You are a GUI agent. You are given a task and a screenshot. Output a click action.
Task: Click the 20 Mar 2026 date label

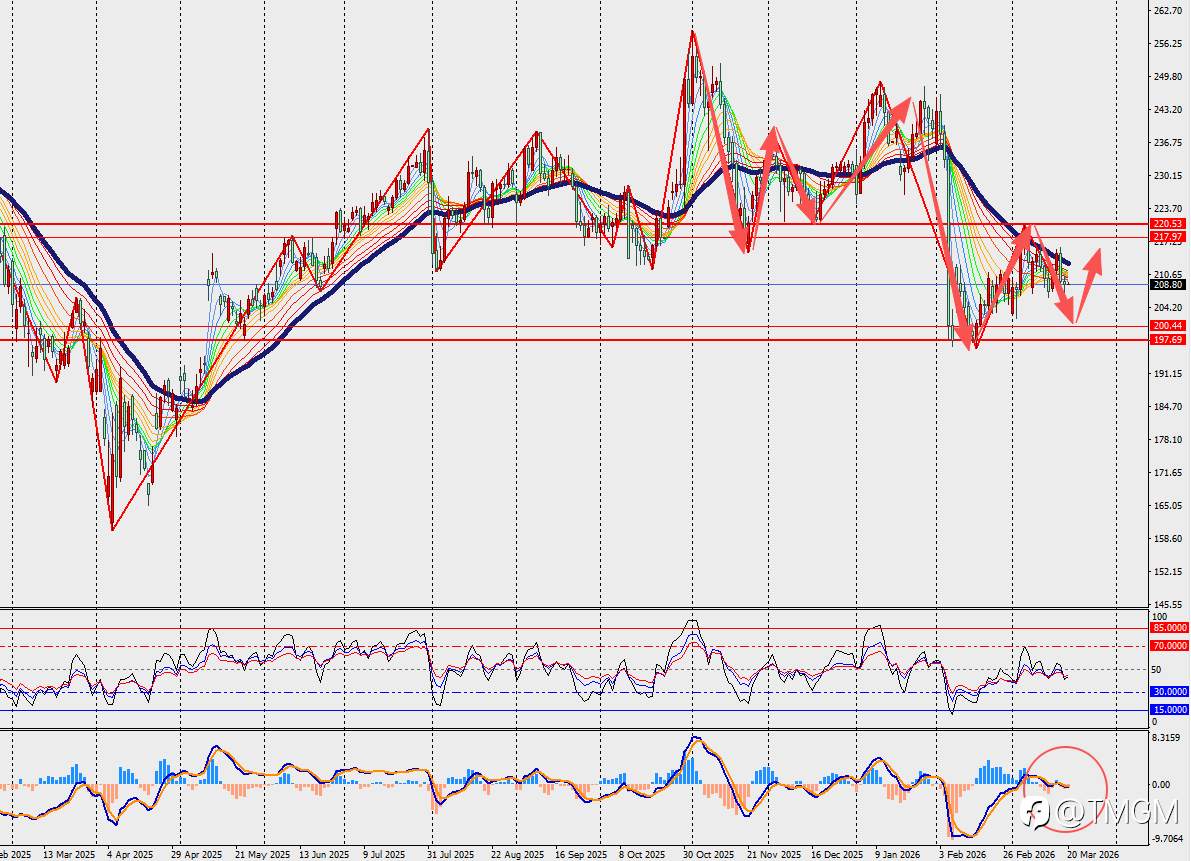click(x=1092, y=854)
